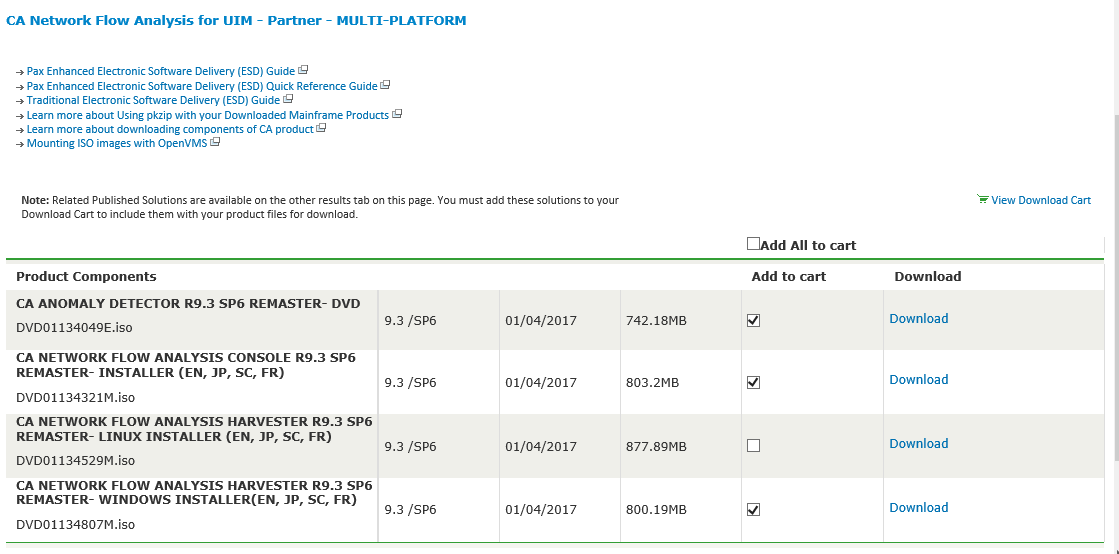The width and height of the screenshot is (1119, 554).
Task: Open Pax Enhanced Electronic Software Delivery (ESD) Guide
Action: 161,71
